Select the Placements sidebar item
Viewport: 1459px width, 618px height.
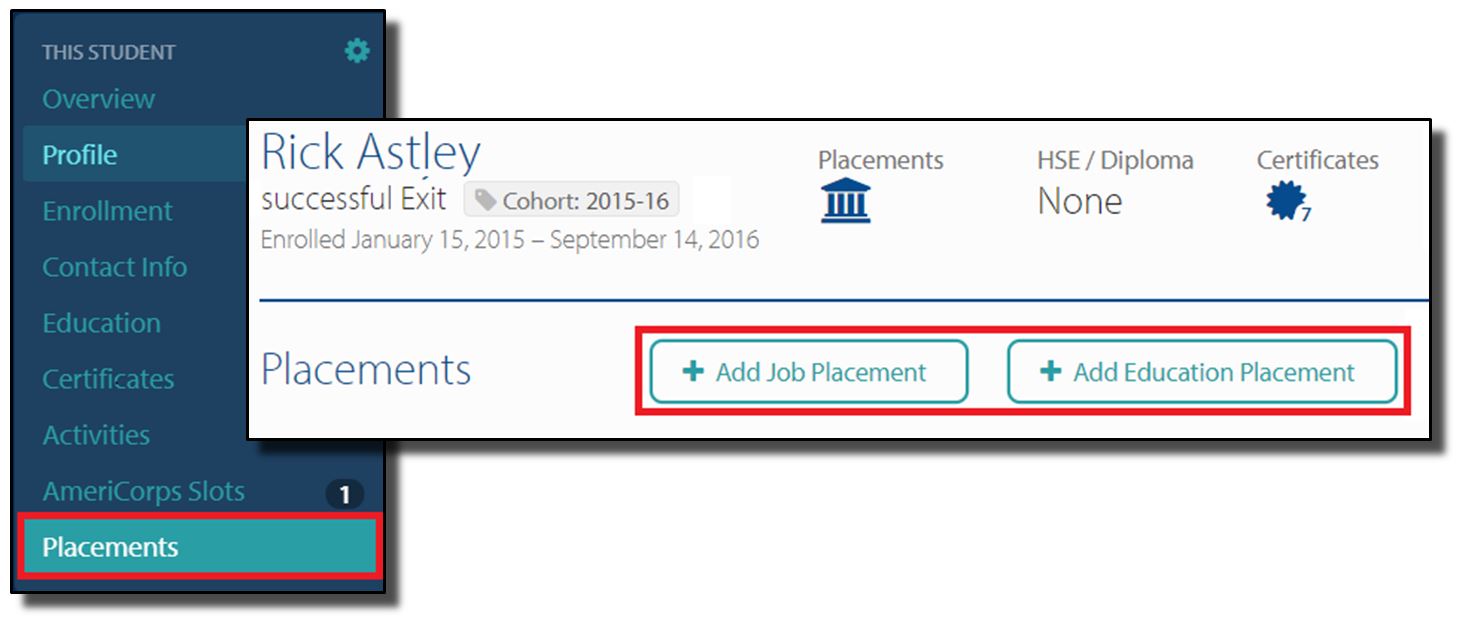click(x=110, y=547)
